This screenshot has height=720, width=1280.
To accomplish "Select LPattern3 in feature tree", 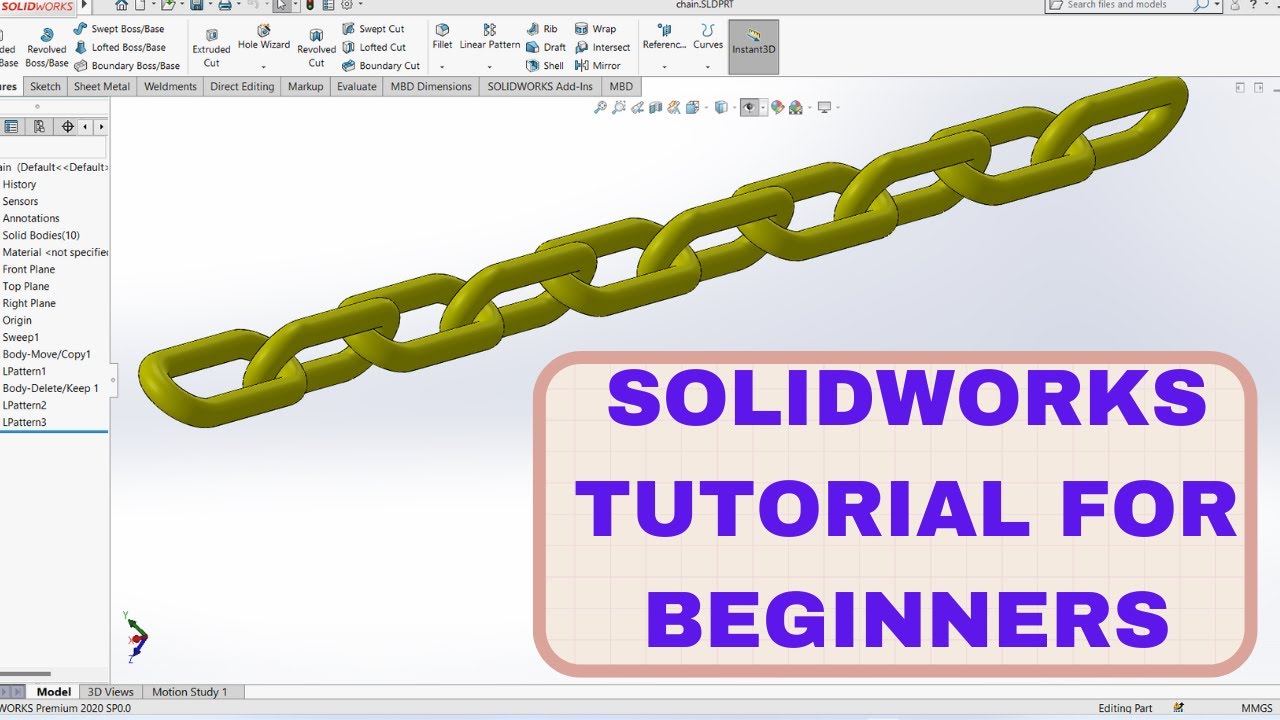I will click(x=24, y=422).
